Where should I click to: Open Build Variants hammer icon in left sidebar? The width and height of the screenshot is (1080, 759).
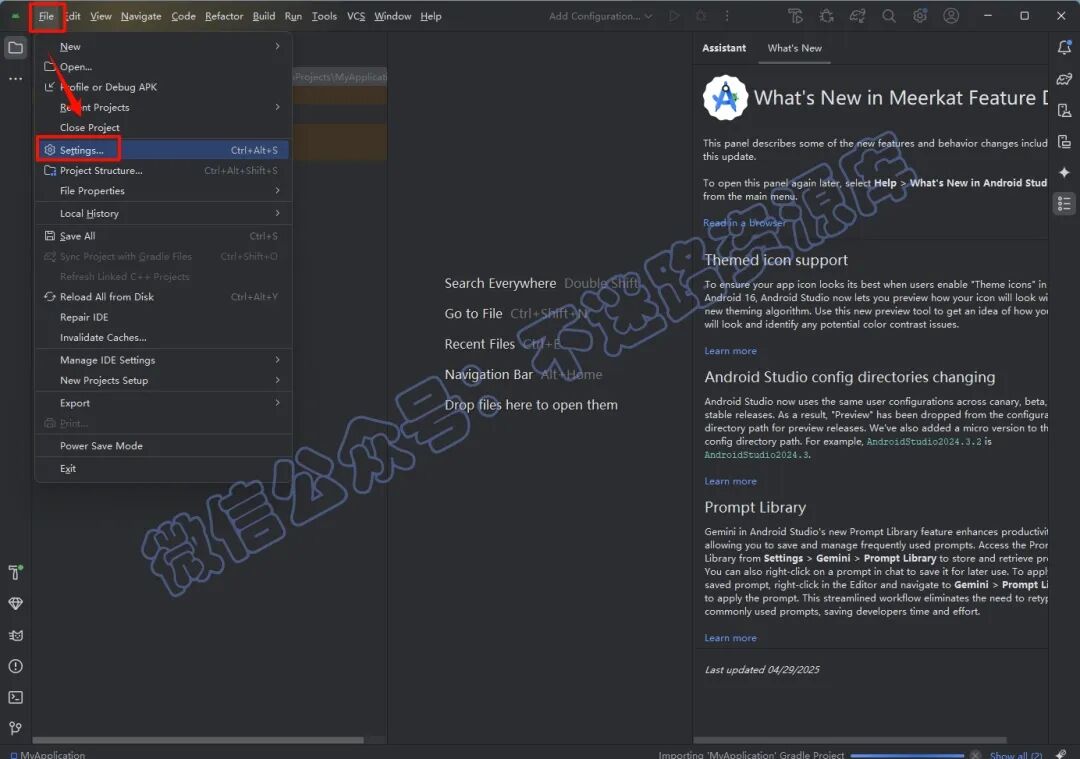click(x=15, y=572)
